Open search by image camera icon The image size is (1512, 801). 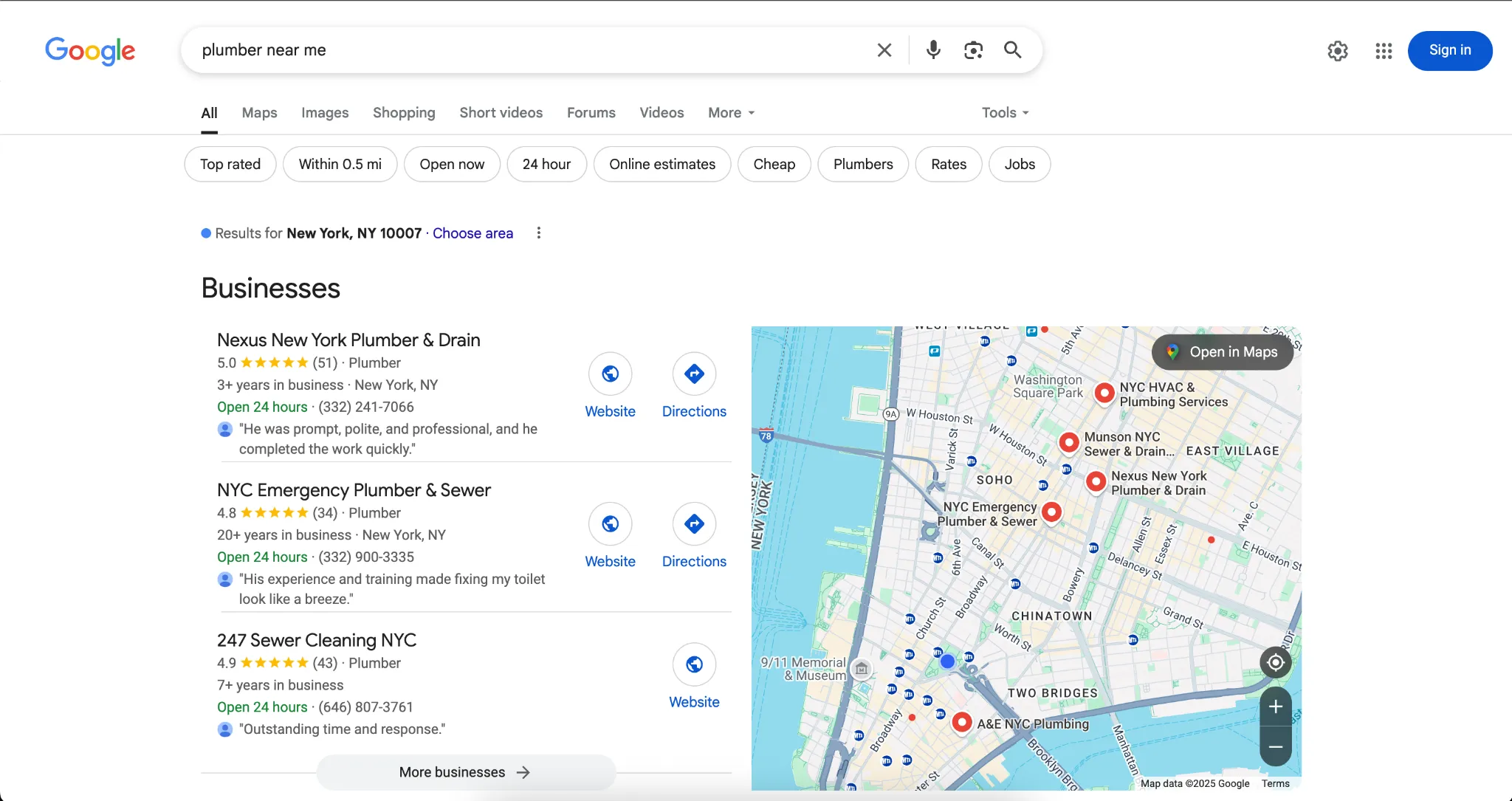pos(973,50)
